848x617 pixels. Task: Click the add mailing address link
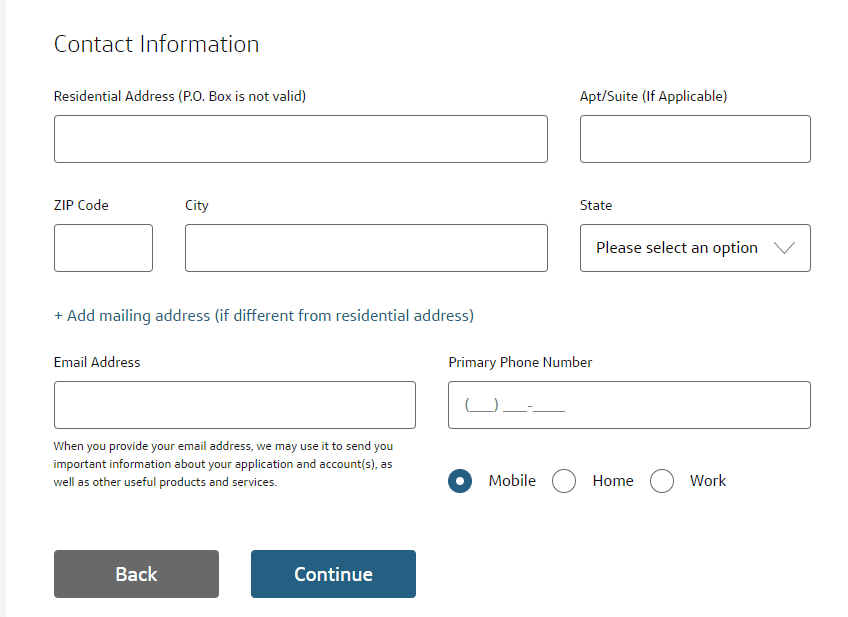[264, 315]
